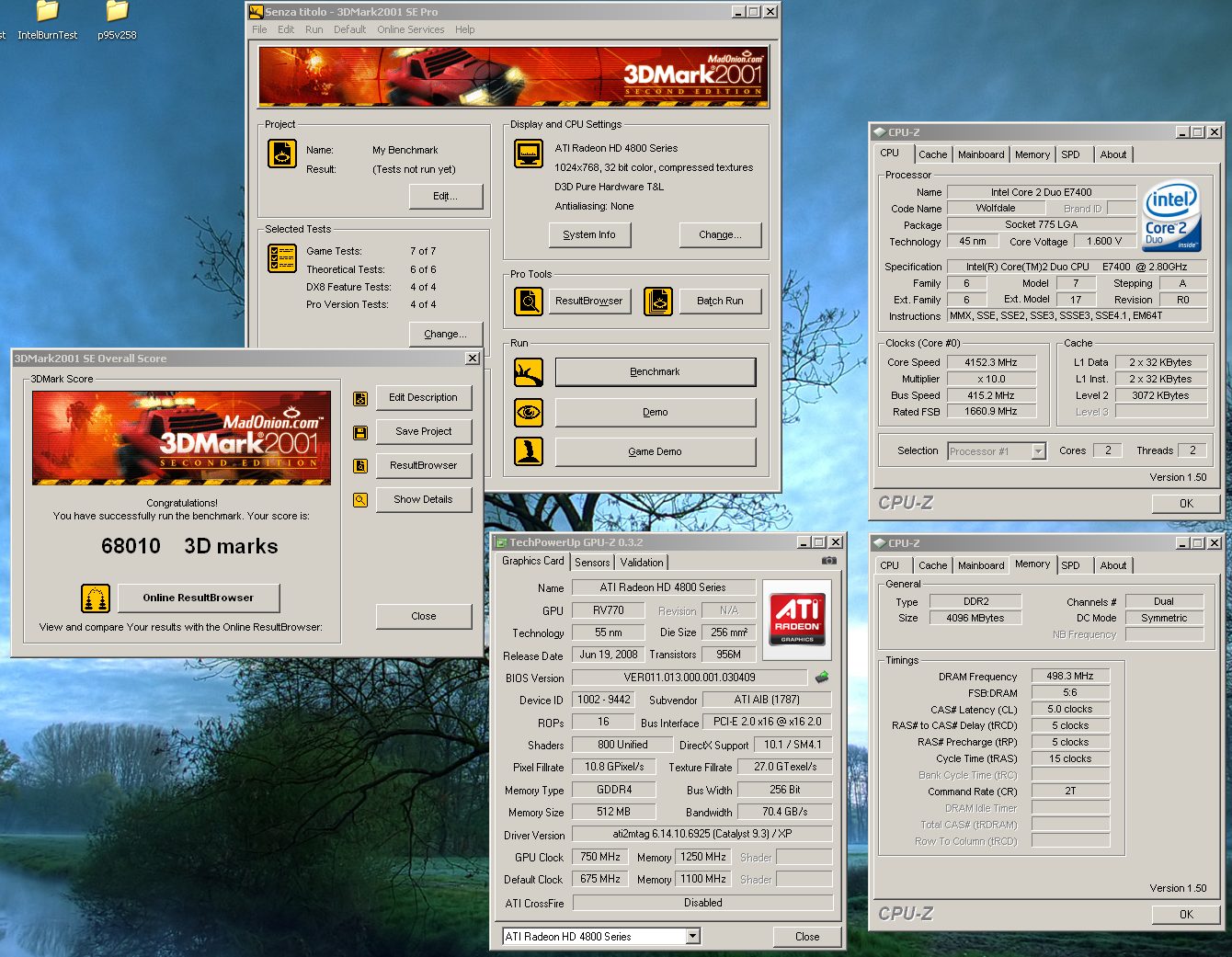Click the Core Speed 4152.3 MHz value
Screen dimensions: 1232x957
pos(990,362)
